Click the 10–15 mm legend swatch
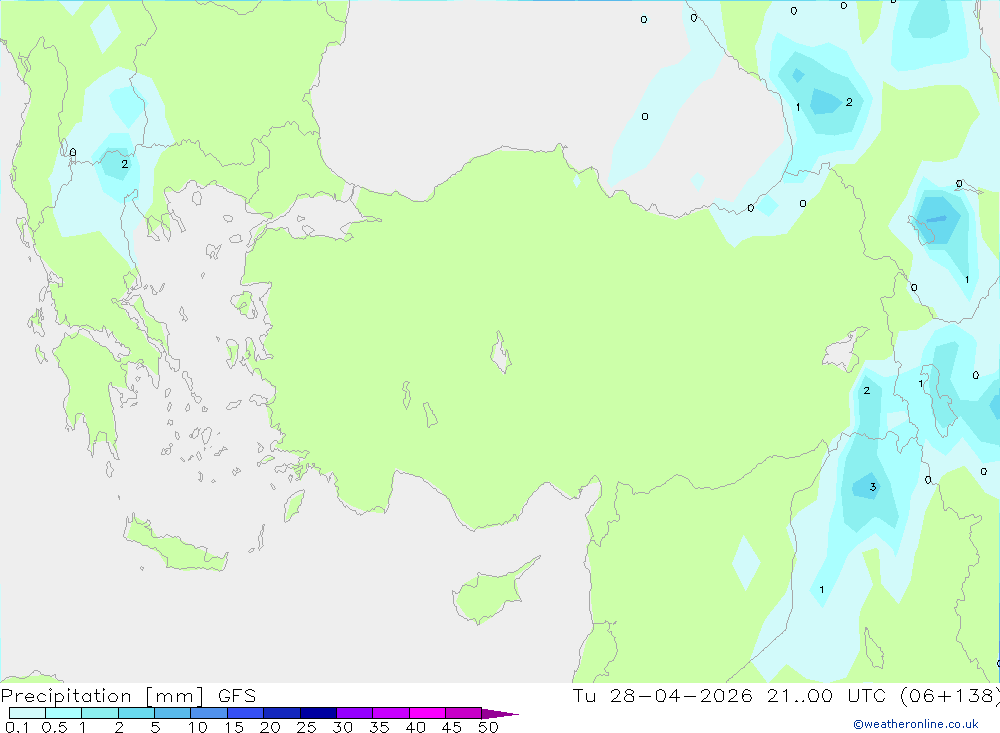 [209, 713]
